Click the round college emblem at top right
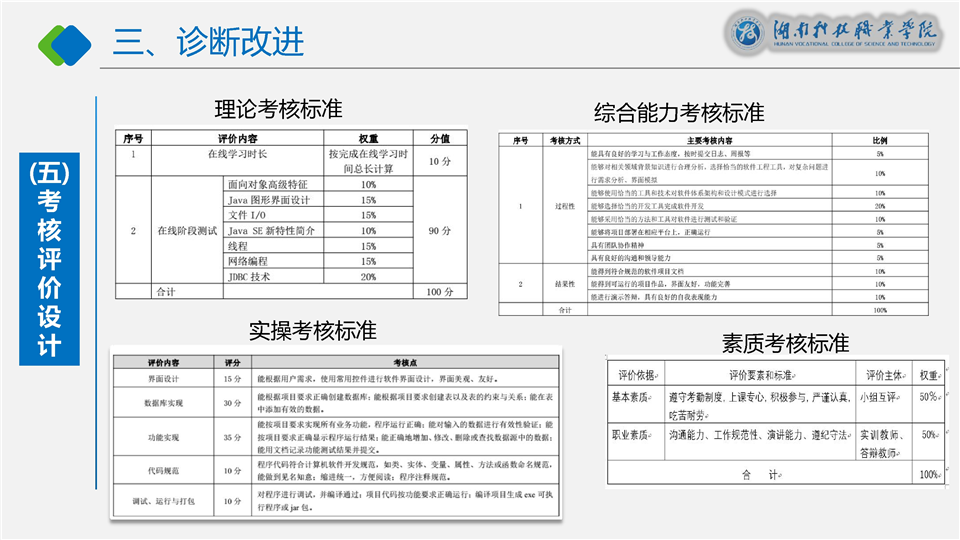 pyautogui.click(x=746, y=32)
